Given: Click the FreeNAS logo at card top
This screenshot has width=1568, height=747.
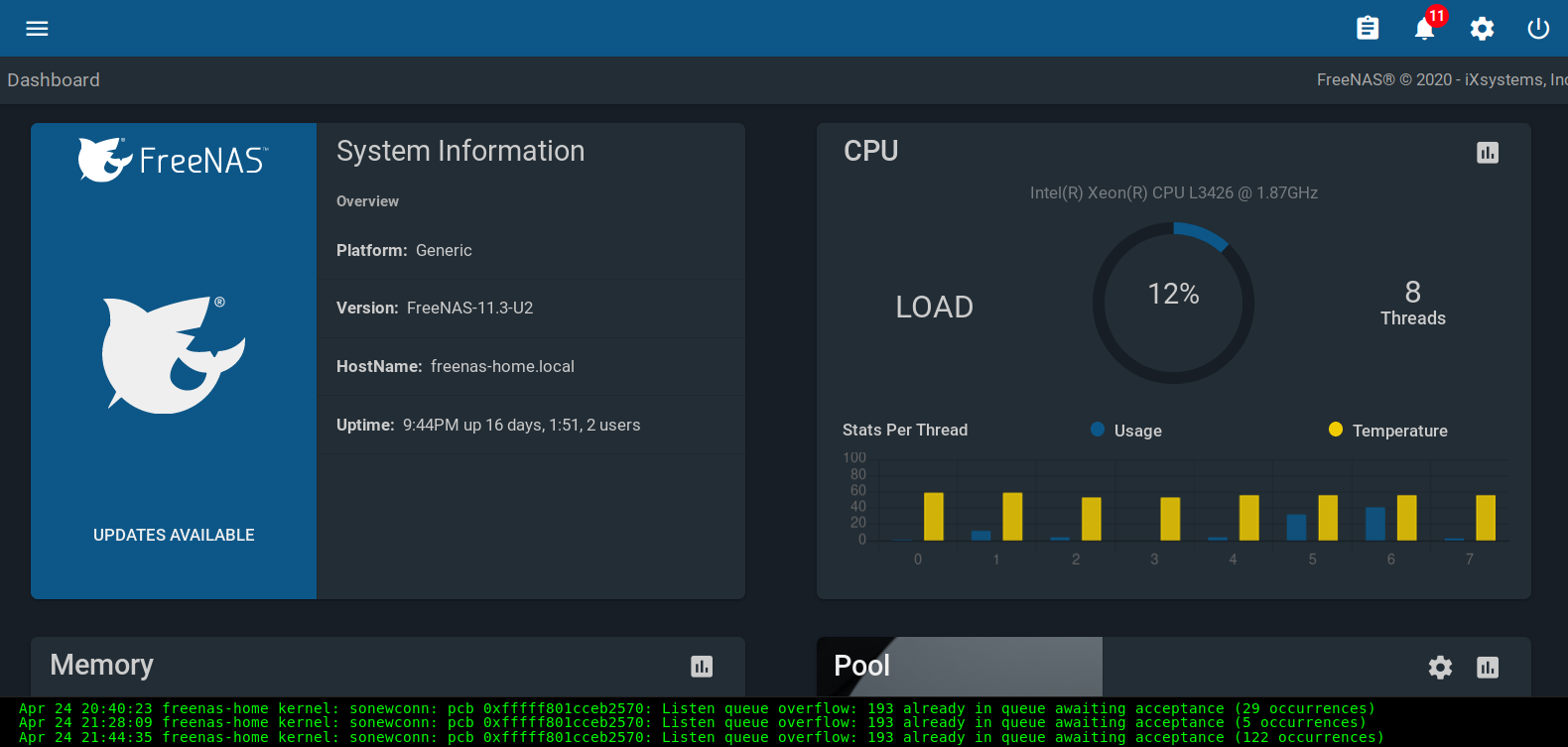Looking at the screenshot, I should click(173, 160).
